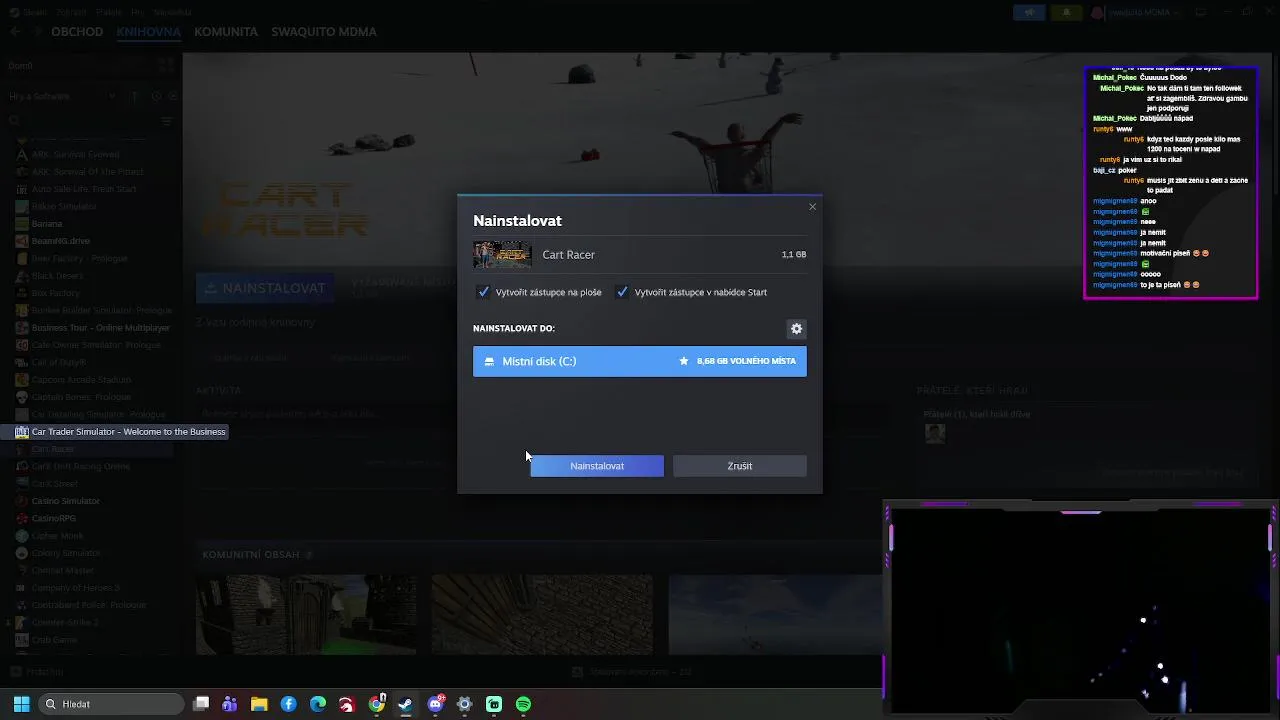Click the library search field
1280x720 pixels.
coord(80,121)
